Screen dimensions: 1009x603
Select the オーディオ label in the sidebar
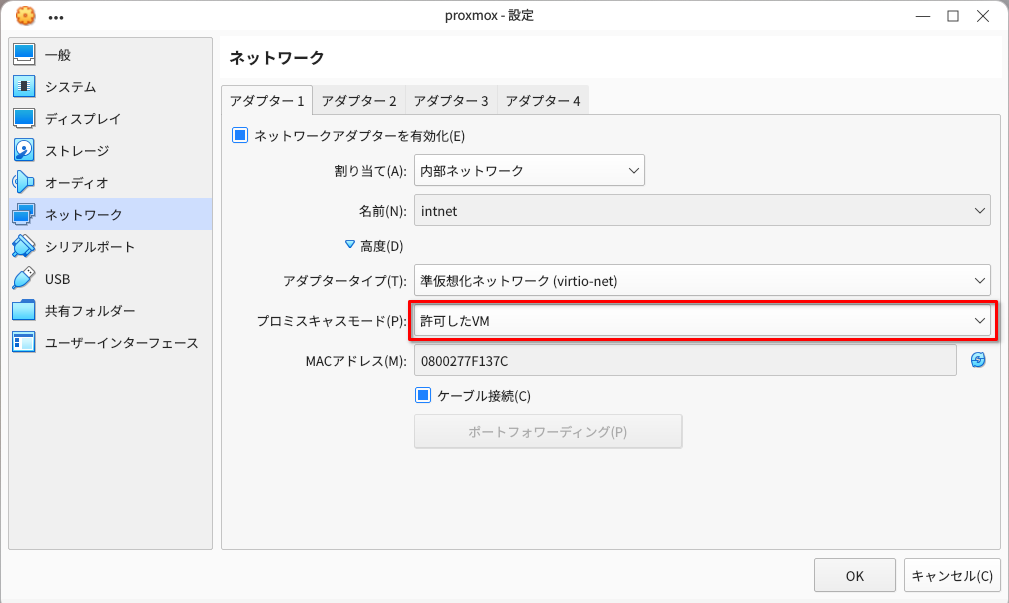pos(77,183)
